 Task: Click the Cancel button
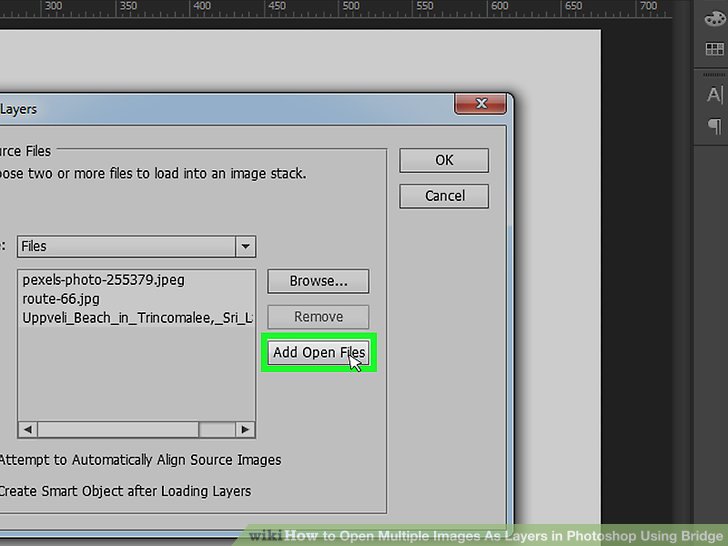[444, 196]
